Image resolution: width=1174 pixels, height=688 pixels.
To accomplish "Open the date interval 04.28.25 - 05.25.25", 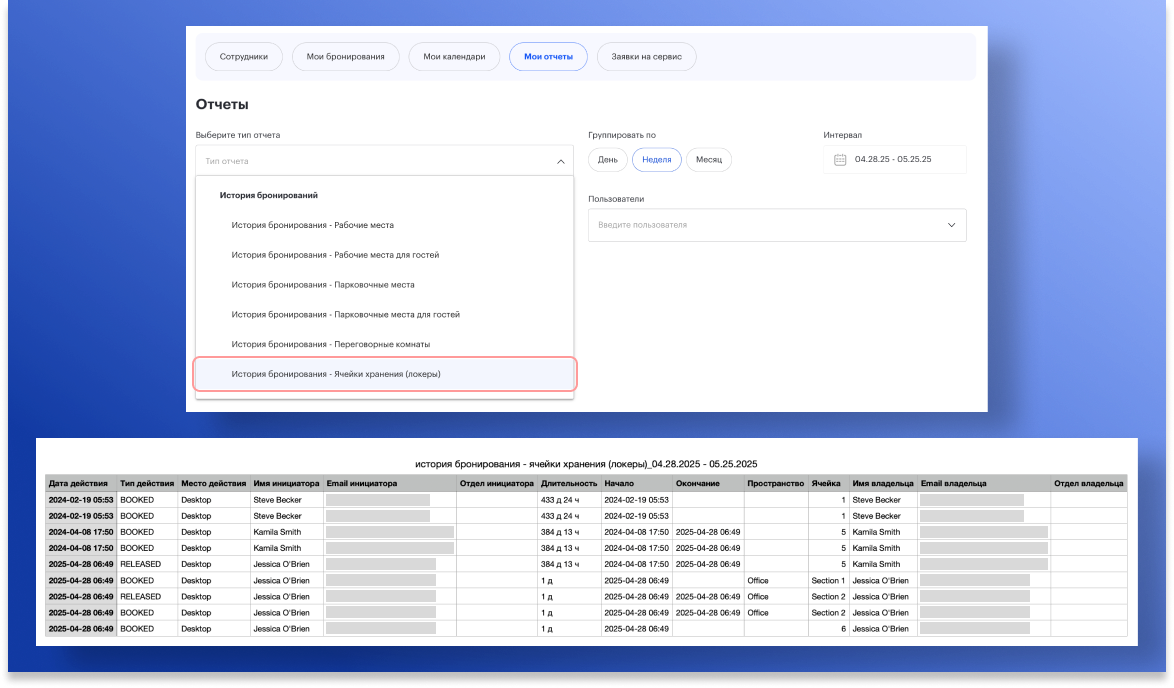I will click(x=894, y=159).
